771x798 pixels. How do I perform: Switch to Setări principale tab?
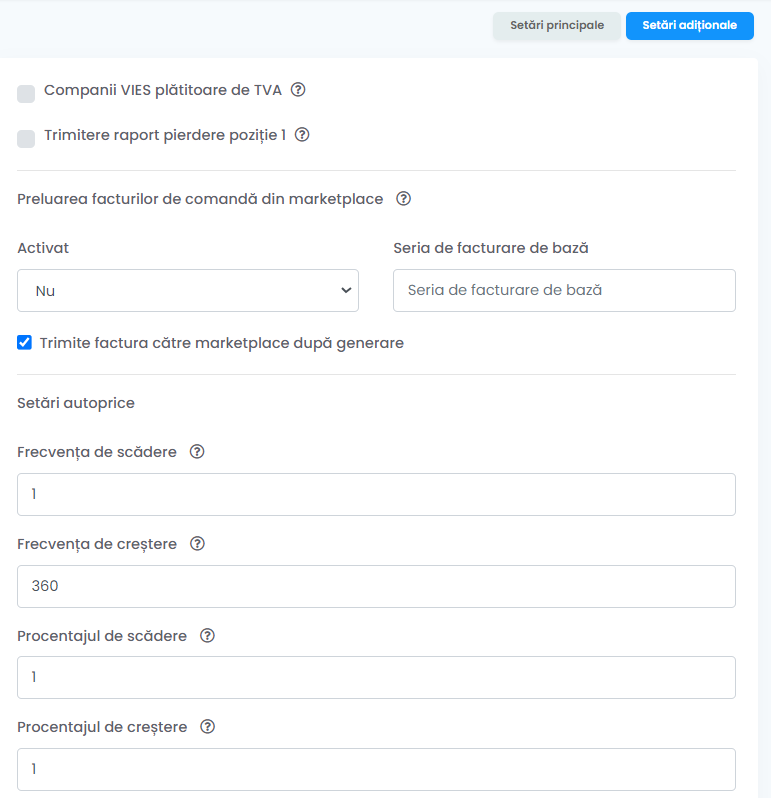pyautogui.click(x=557, y=25)
